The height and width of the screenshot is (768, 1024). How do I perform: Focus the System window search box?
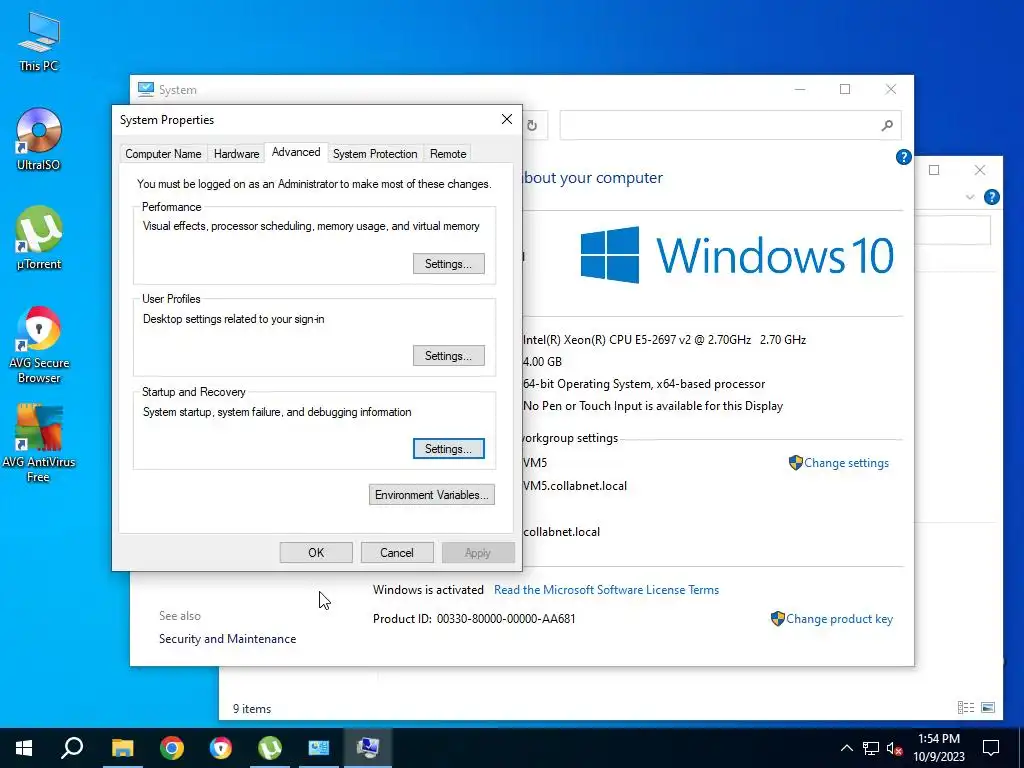[x=730, y=125]
